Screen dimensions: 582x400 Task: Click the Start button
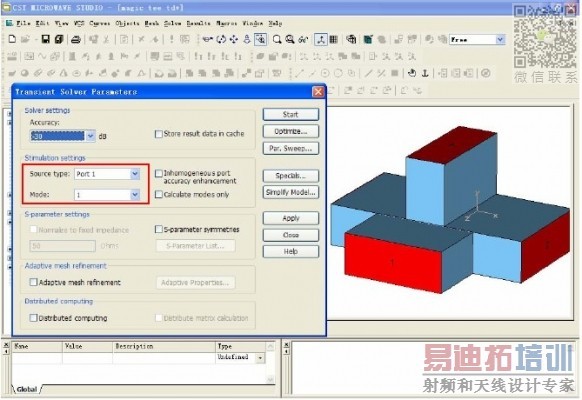coord(291,114)
